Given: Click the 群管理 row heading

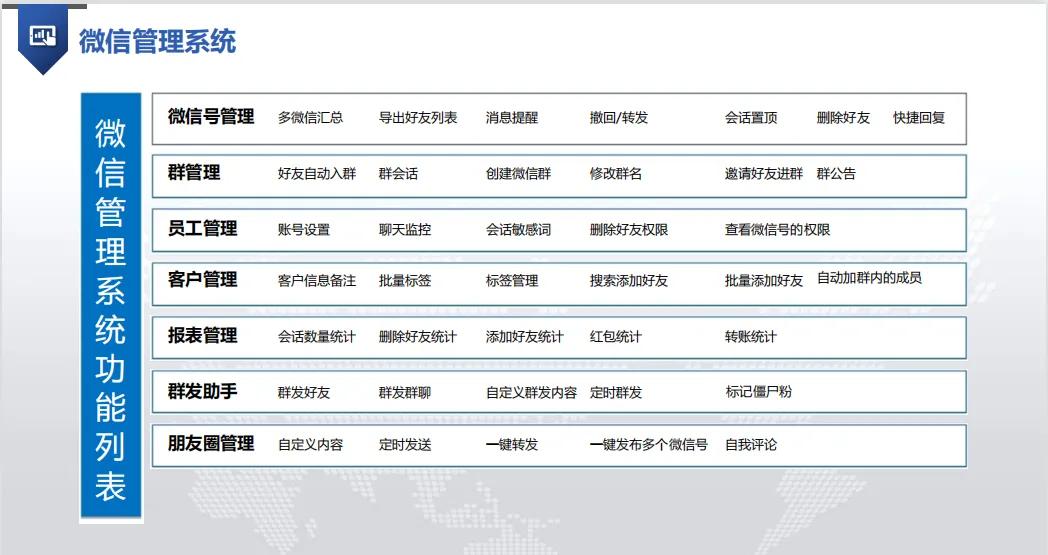Looking at the screenshot, I should (194, 173).
